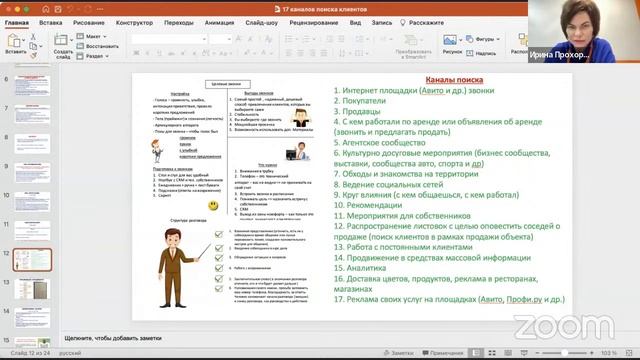
Task: Open the Анимация tab
Action: point(220,23)
